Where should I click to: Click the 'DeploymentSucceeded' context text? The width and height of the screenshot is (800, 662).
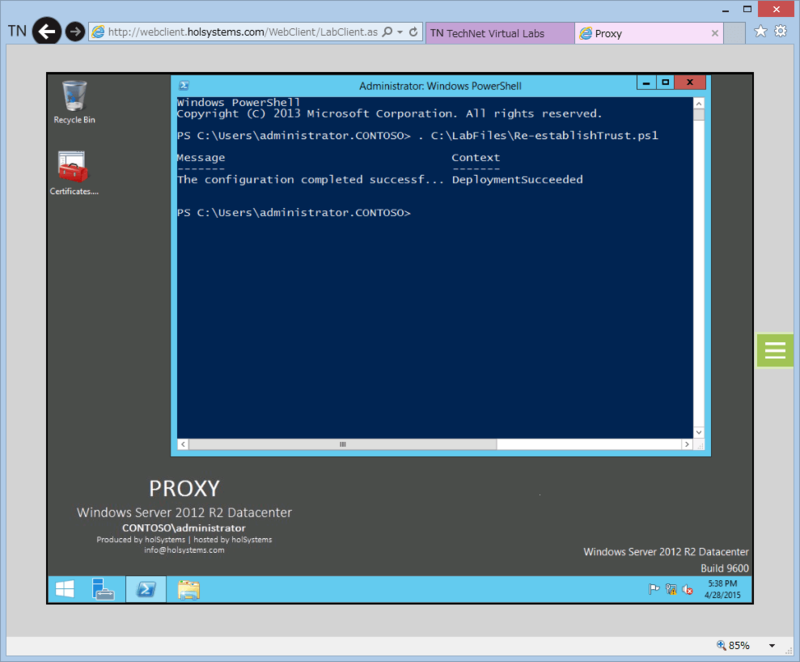(x=517, y=180)
